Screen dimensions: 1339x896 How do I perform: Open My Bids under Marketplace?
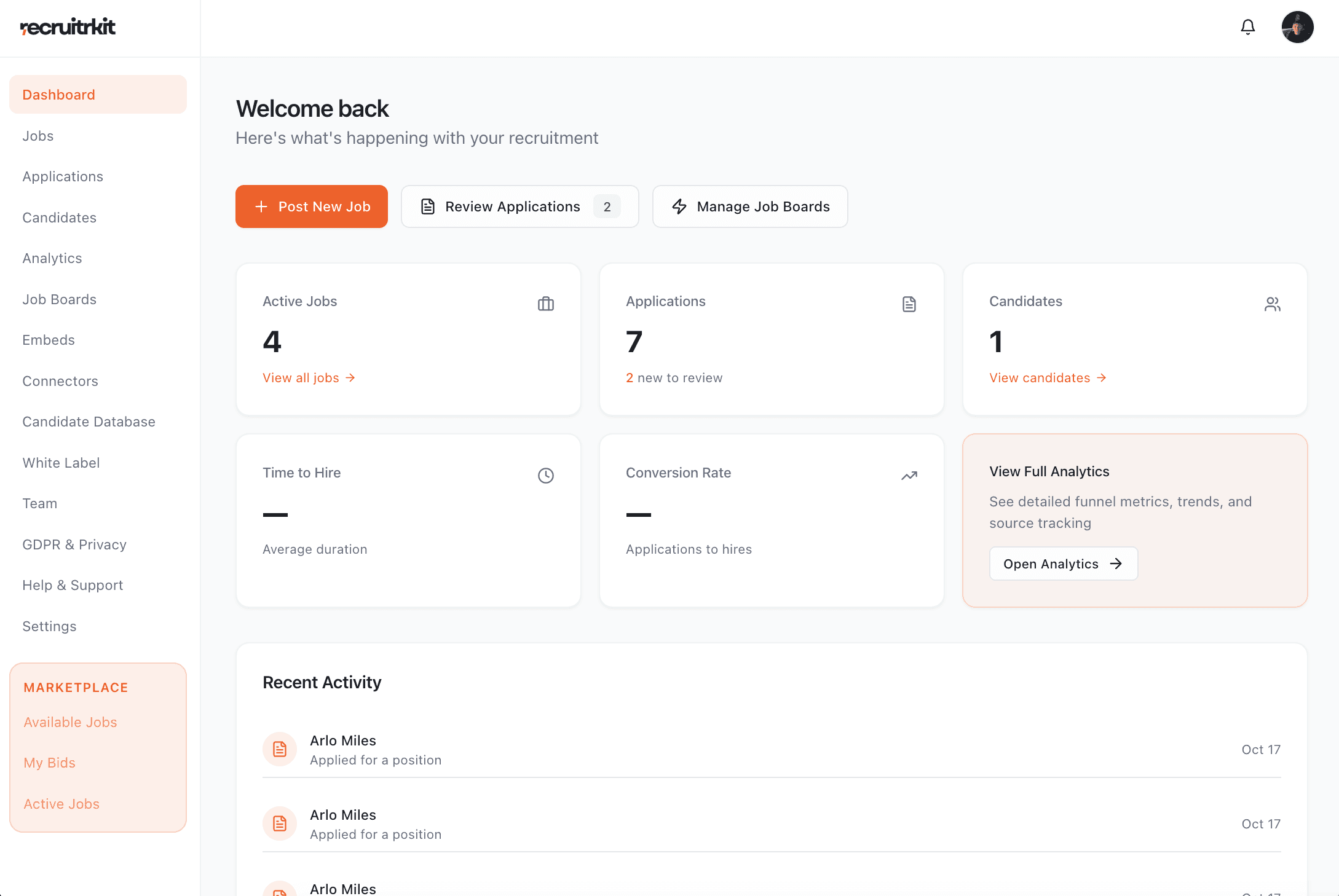coord(49,762)
